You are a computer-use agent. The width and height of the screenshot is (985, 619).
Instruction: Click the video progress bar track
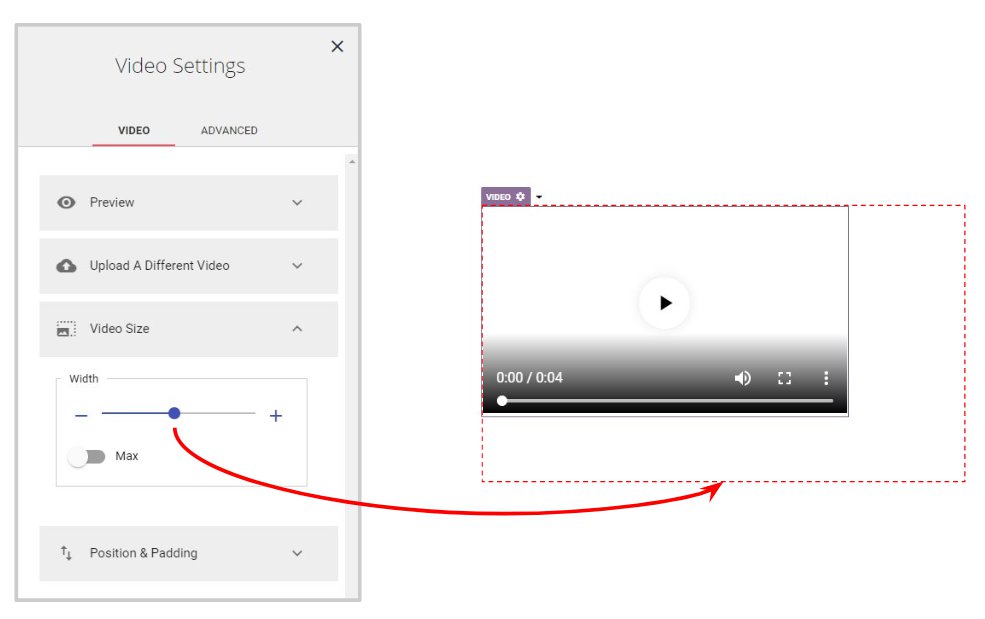click(x=667, y=400)
